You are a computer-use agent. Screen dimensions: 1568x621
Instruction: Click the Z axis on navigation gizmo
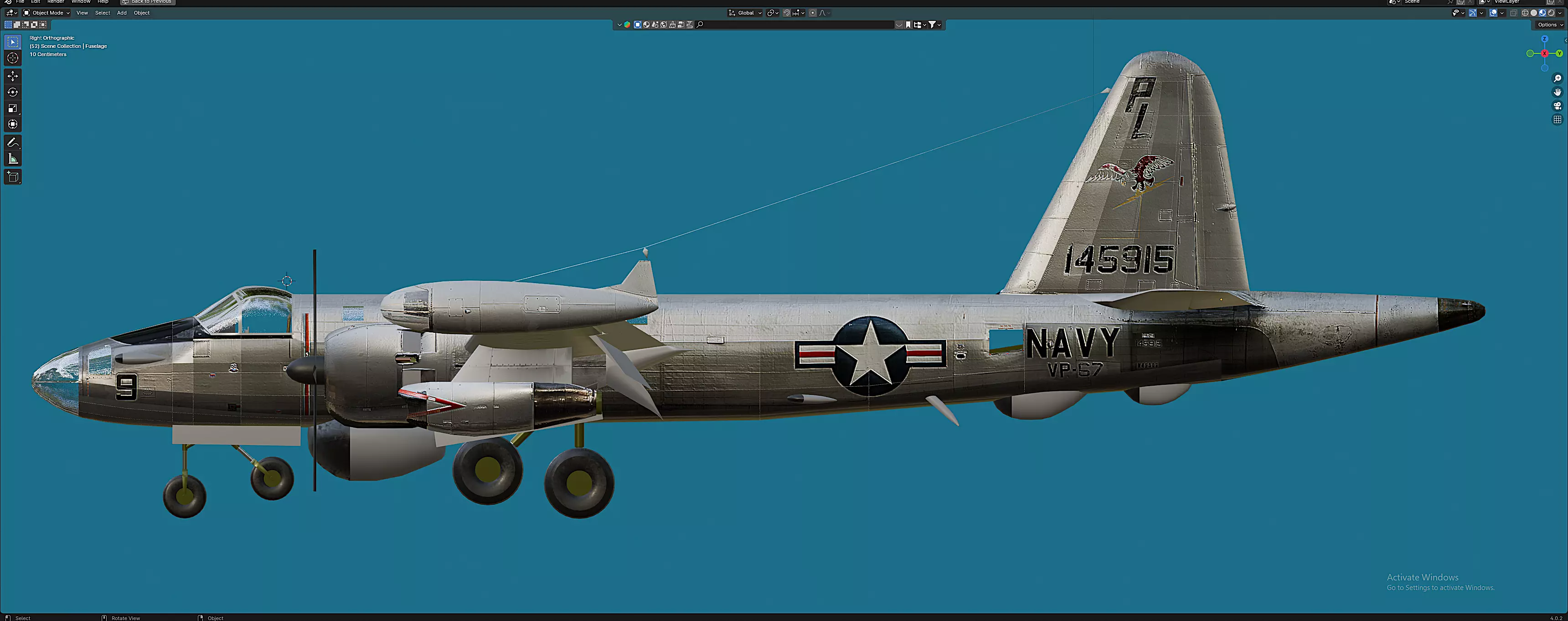(x=1544, y=39)
